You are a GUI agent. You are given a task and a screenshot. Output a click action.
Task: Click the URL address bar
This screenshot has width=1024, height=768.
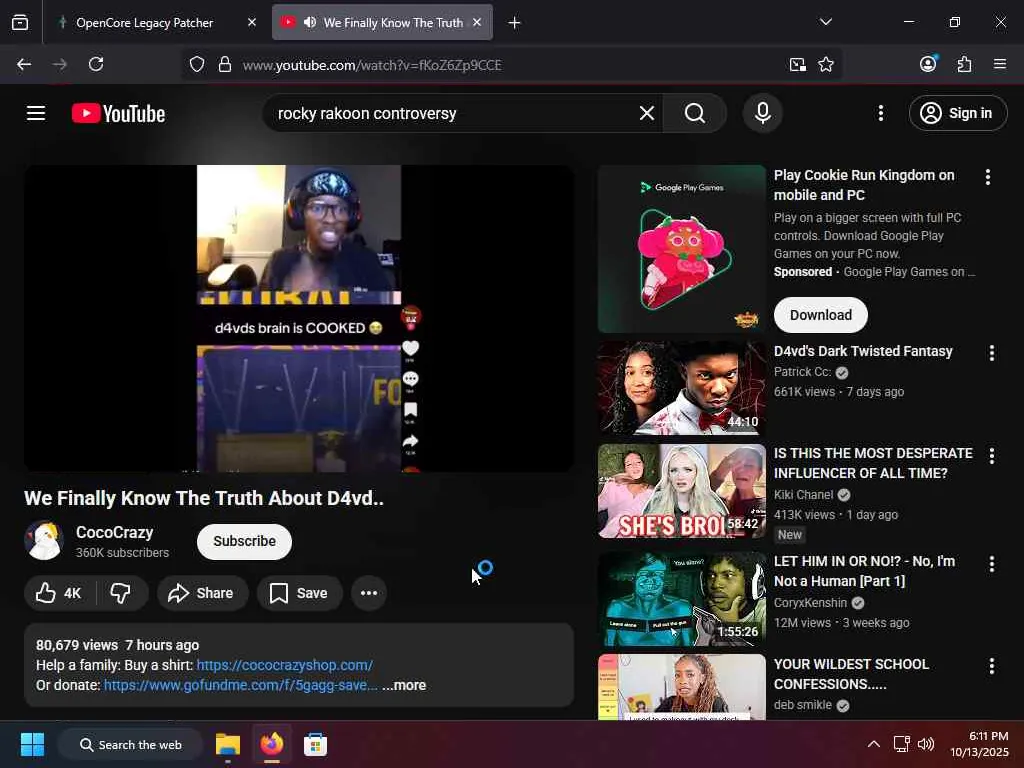tap(509, 65)
